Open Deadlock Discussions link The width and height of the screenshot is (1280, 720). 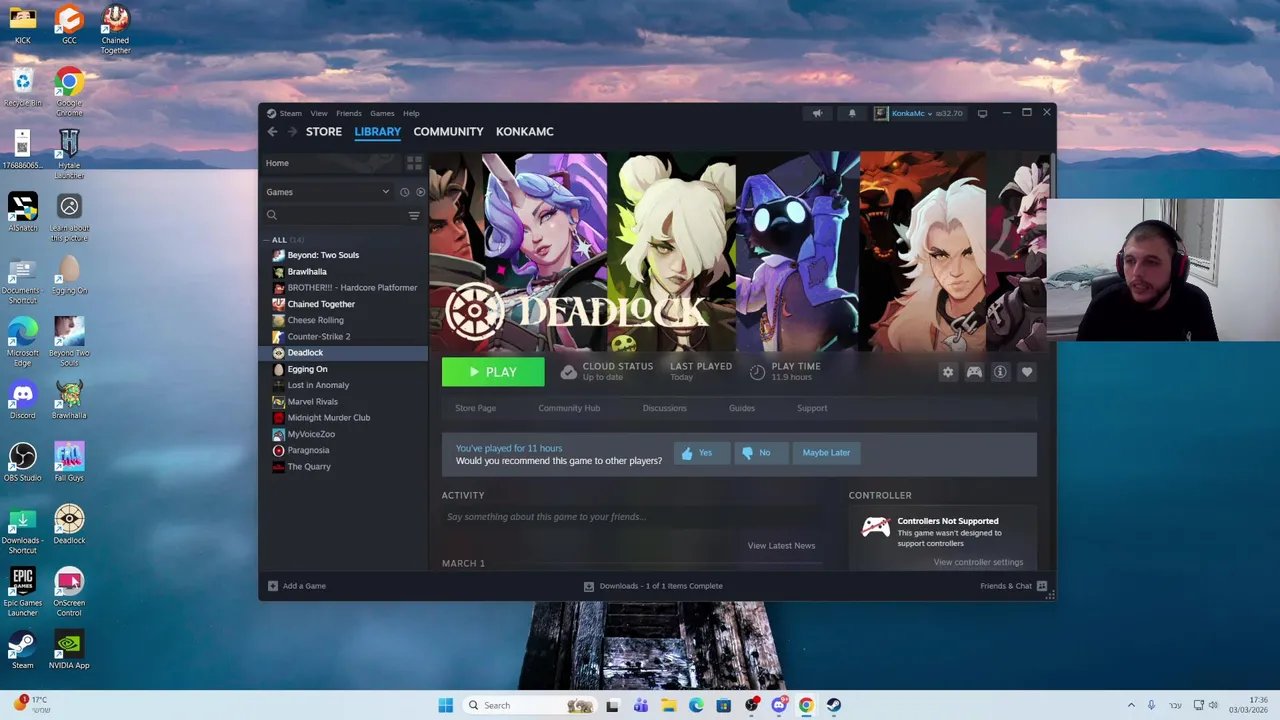pos(664,408)
